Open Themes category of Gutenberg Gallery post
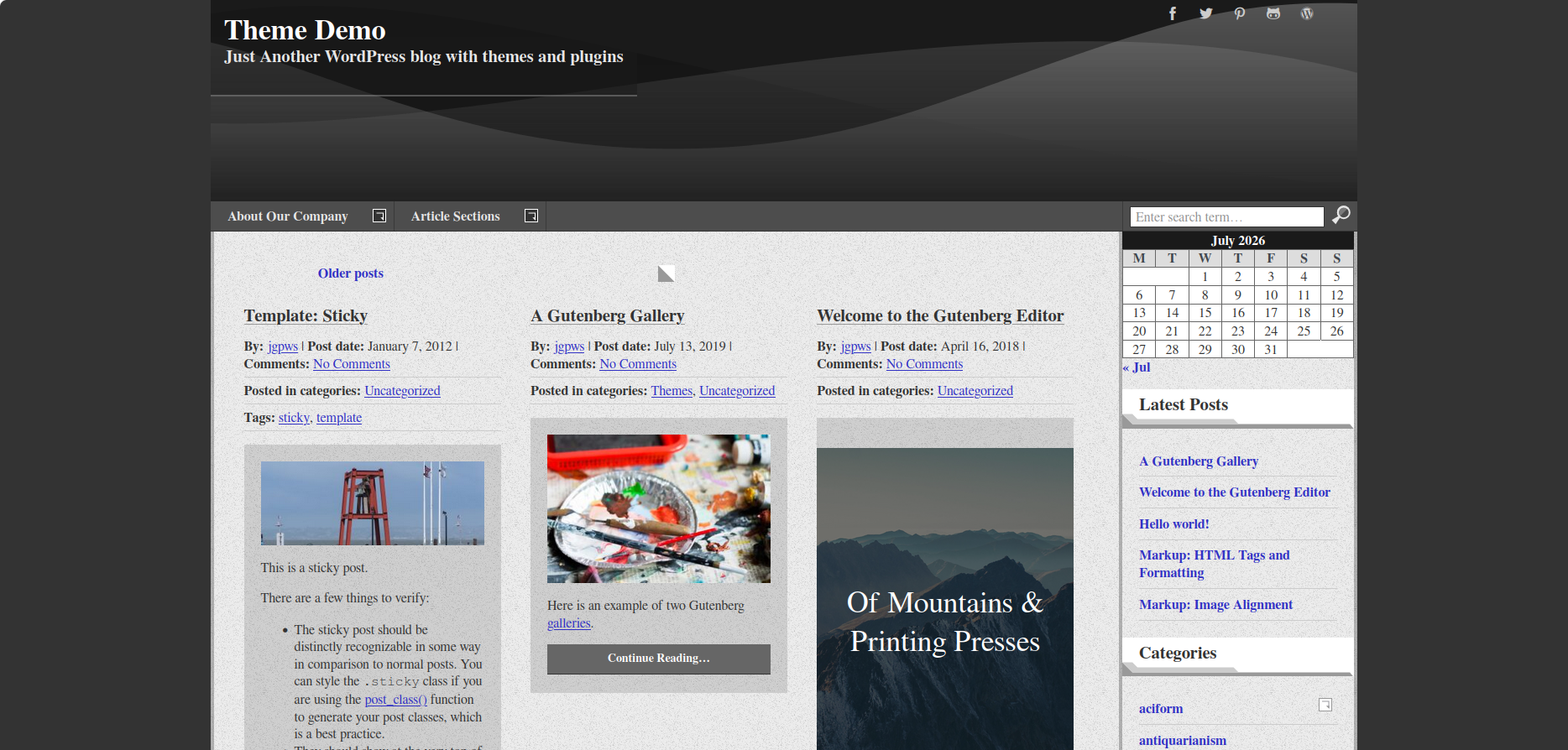The width and height of the screenshot is (1568, 750). pos(672,391)
